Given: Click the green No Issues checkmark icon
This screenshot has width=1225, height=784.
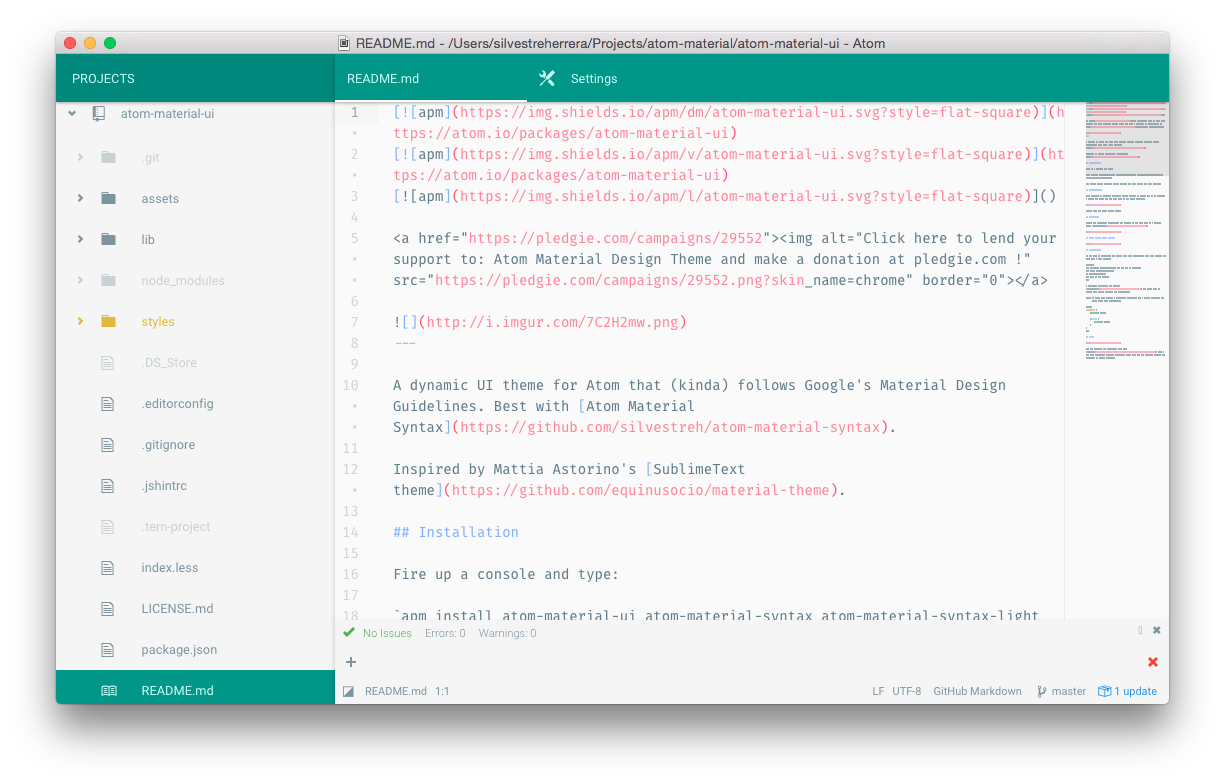Looking at the screenshot, I should (349, 632).
